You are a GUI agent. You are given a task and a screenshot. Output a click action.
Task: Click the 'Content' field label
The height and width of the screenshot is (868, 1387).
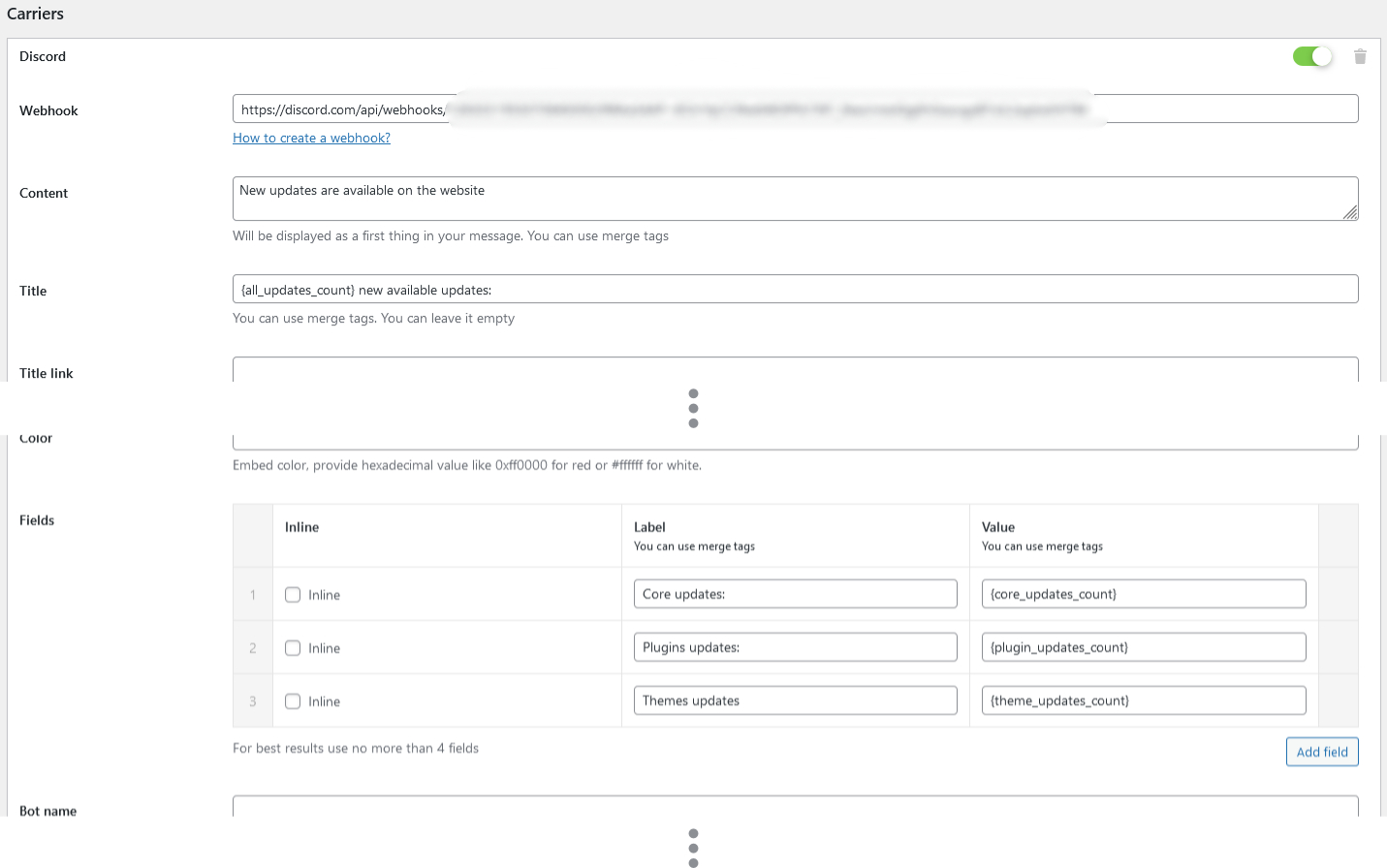pyautogui.click(x=44, y=193)
